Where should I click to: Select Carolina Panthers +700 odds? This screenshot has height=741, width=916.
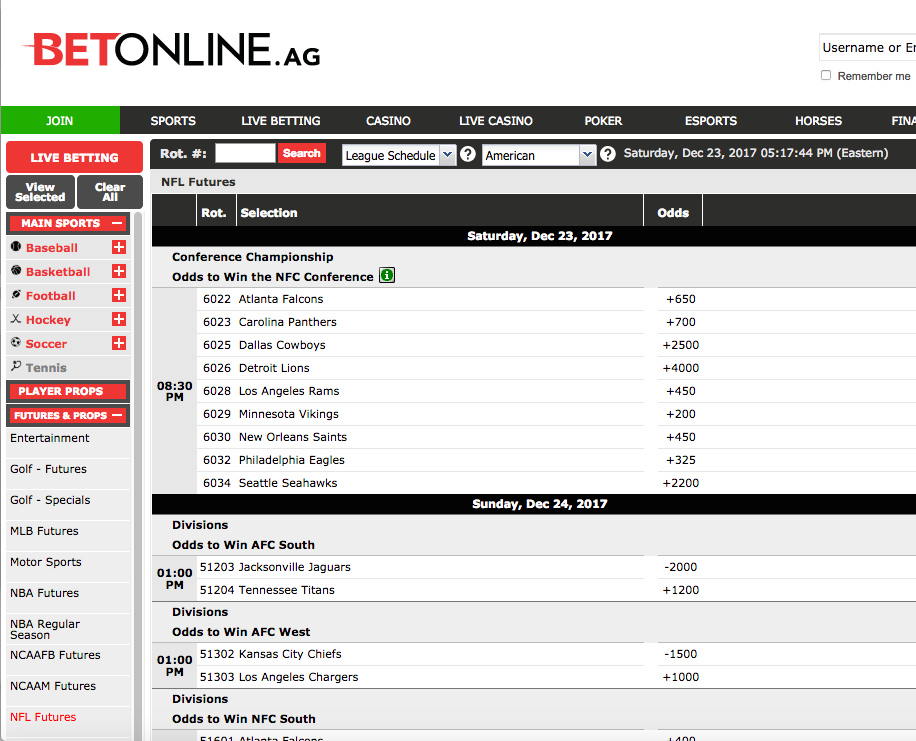pyautogui.click(x=681, y=321)
